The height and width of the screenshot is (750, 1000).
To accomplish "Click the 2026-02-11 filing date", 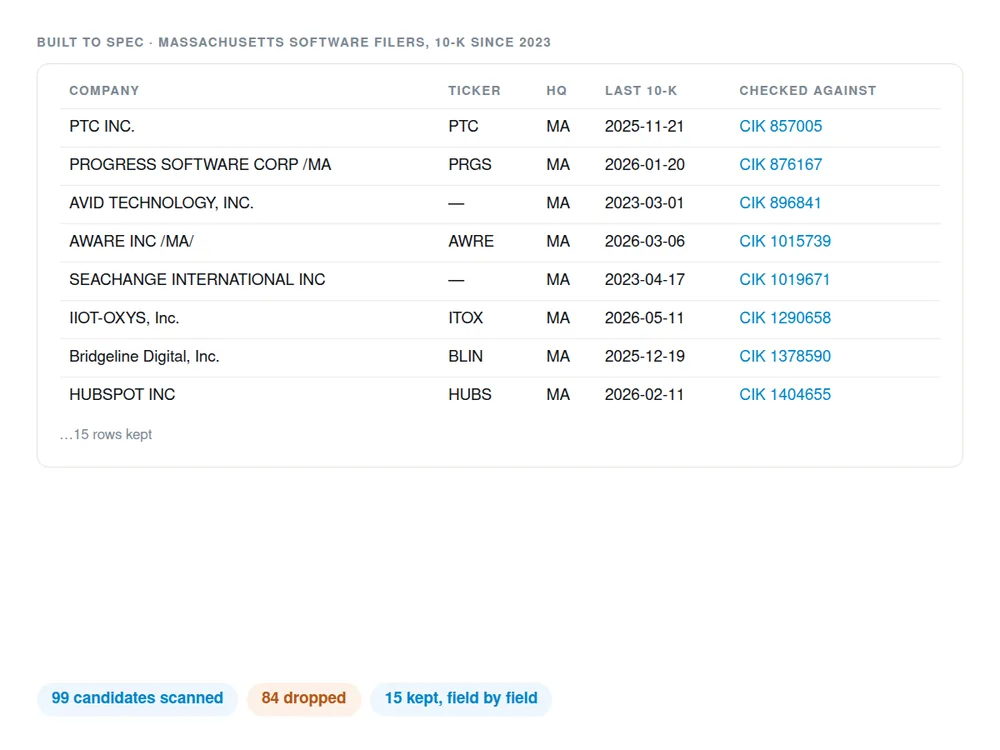I will point(644,394).
